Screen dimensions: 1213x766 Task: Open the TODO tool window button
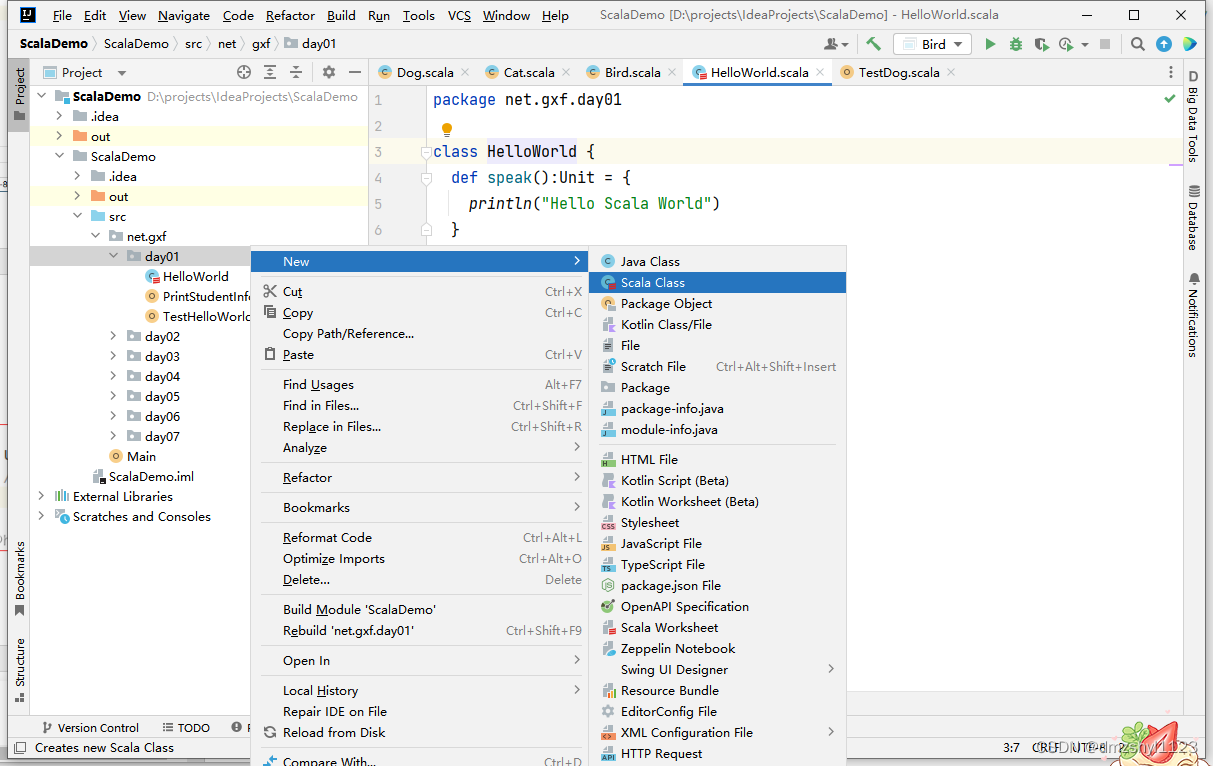[x=185, y=728]
